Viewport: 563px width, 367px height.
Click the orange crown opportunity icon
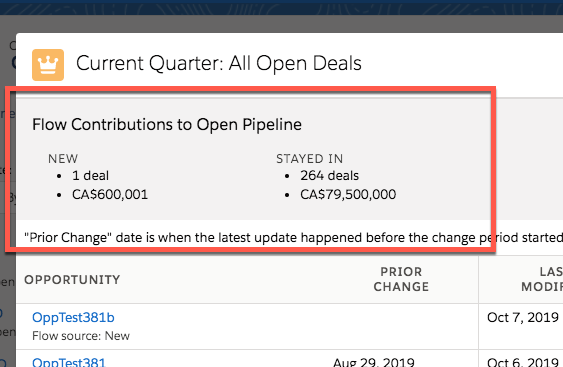tap(48, 65)
